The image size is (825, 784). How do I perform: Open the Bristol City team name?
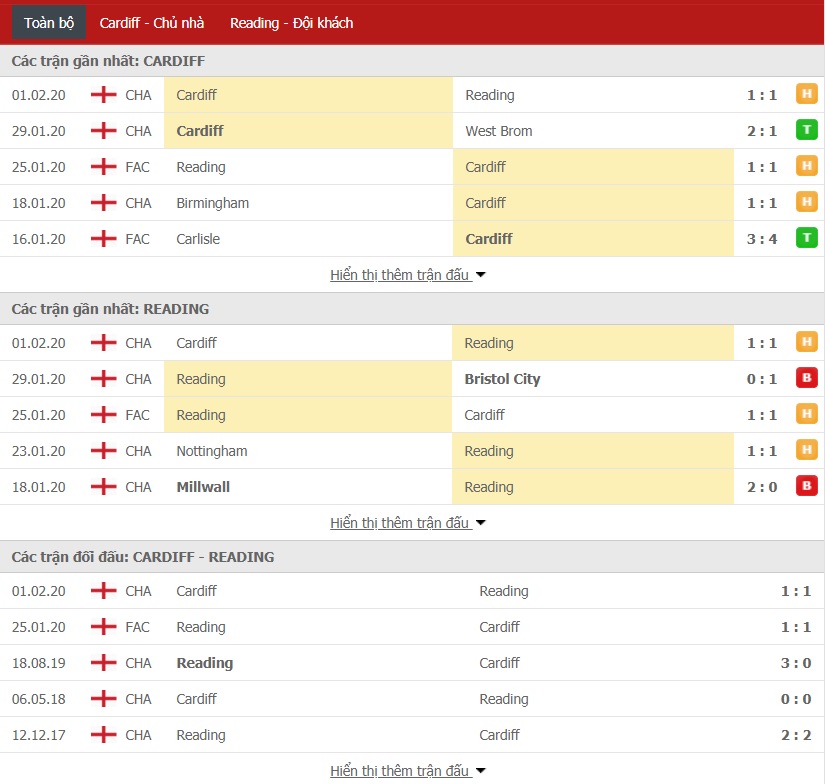click(502, 379)
